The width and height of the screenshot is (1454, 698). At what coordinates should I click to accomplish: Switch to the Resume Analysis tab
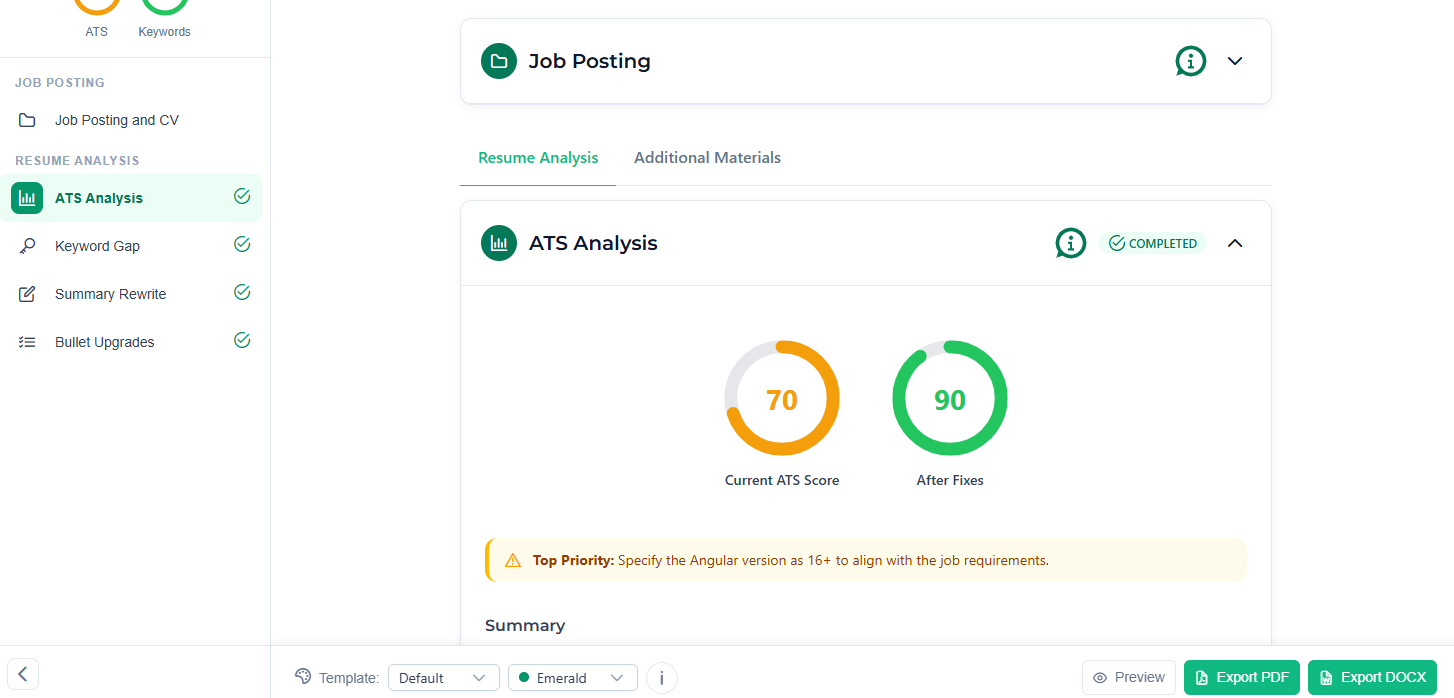(x=538, y=158)
